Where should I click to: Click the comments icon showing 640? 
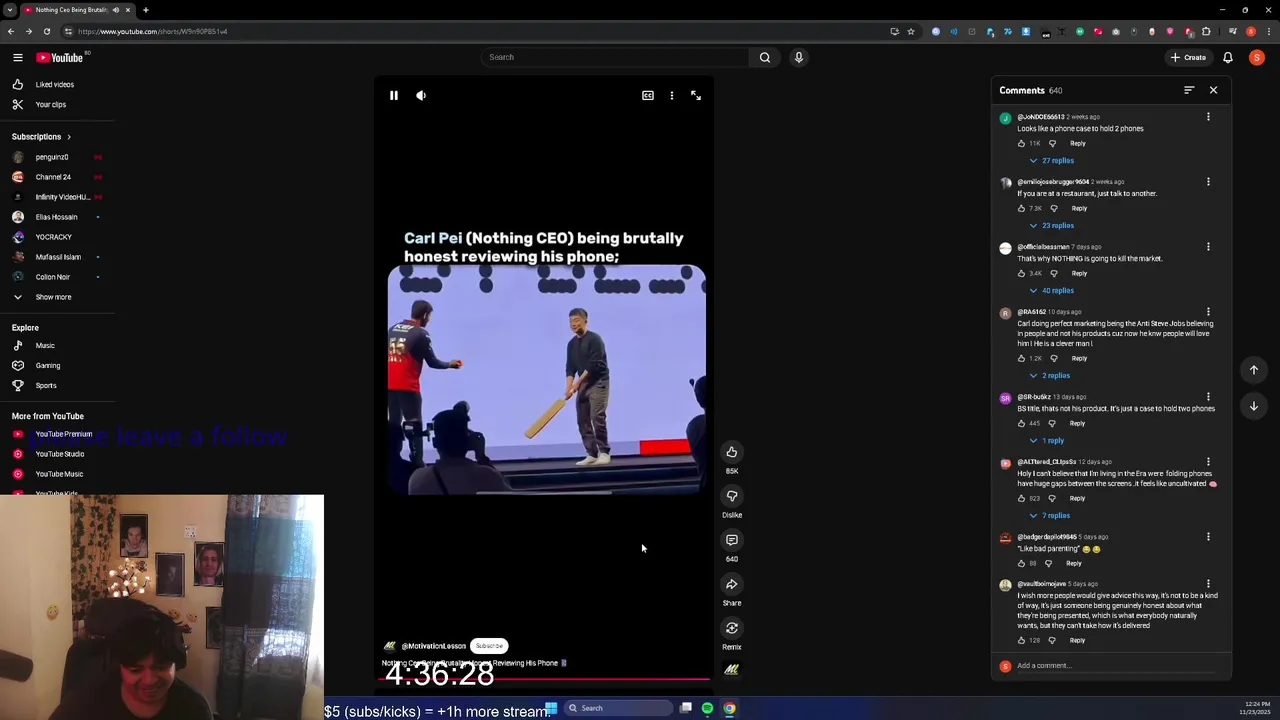click(x=732, y=540)
